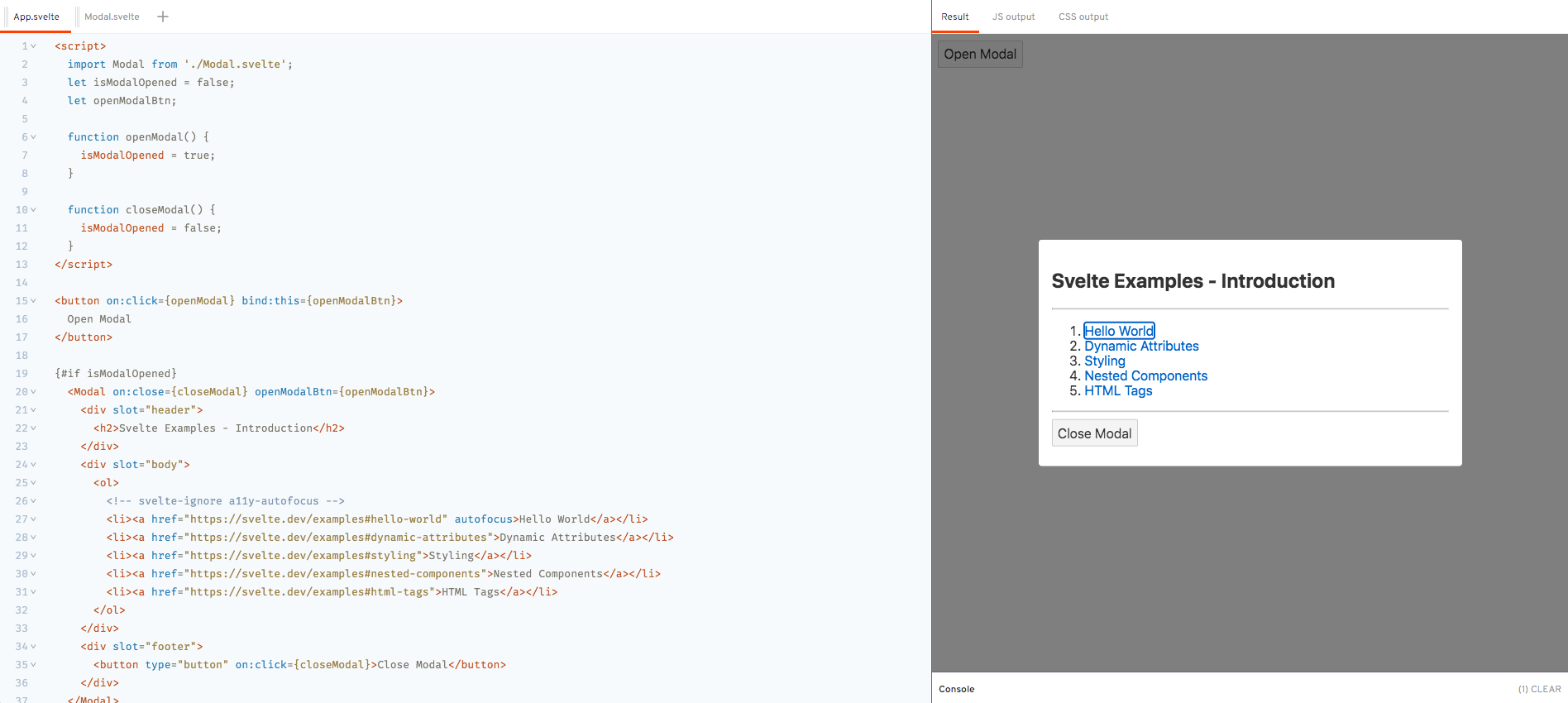Open the Dynamic Attributes link
Viewport: 1568px width, 703px height.
pyautogui.click(x=1141, y=346)
